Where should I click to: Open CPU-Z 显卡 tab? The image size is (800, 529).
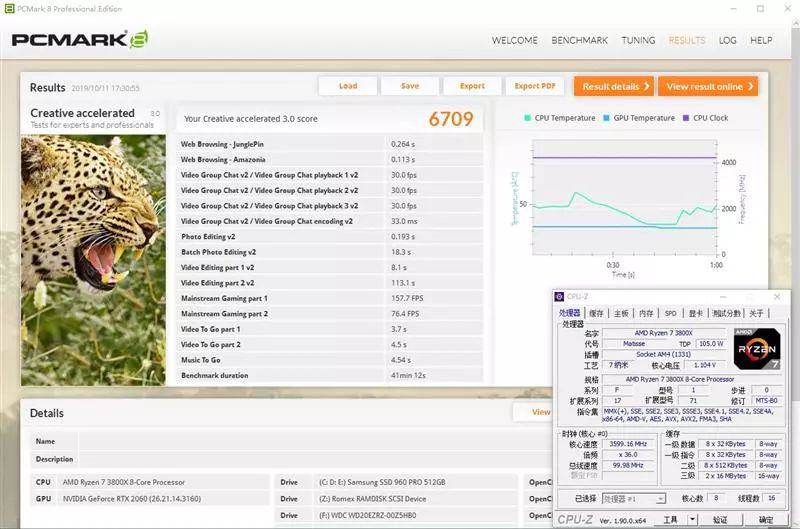tap(695, 313)
